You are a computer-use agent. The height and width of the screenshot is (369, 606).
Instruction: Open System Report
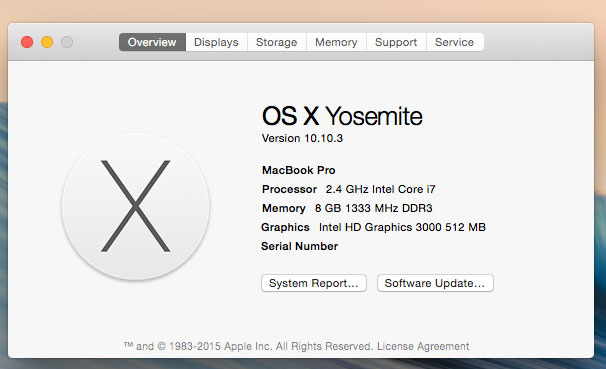pos(314,283)
